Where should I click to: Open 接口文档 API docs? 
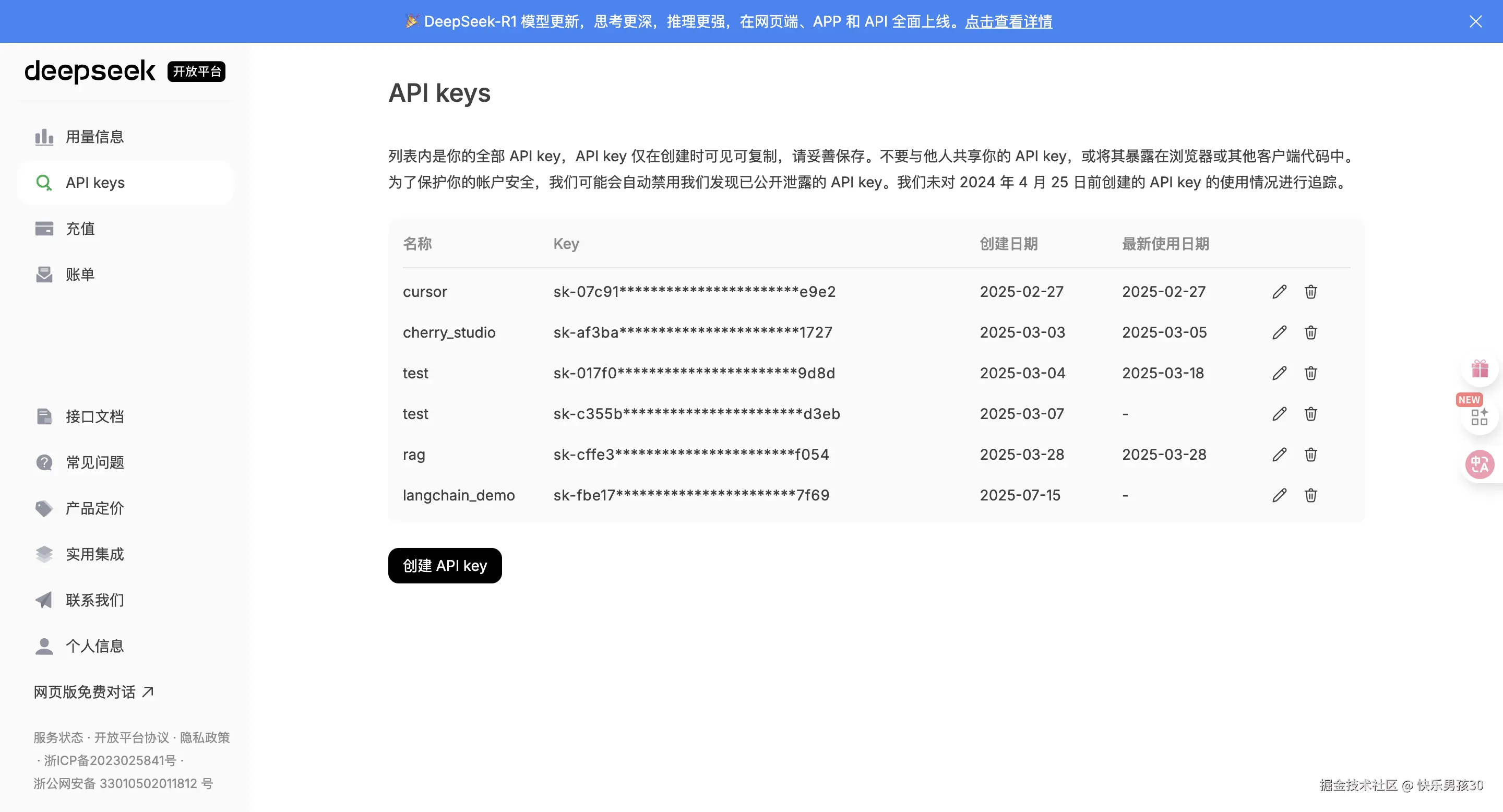click(94, 416)
